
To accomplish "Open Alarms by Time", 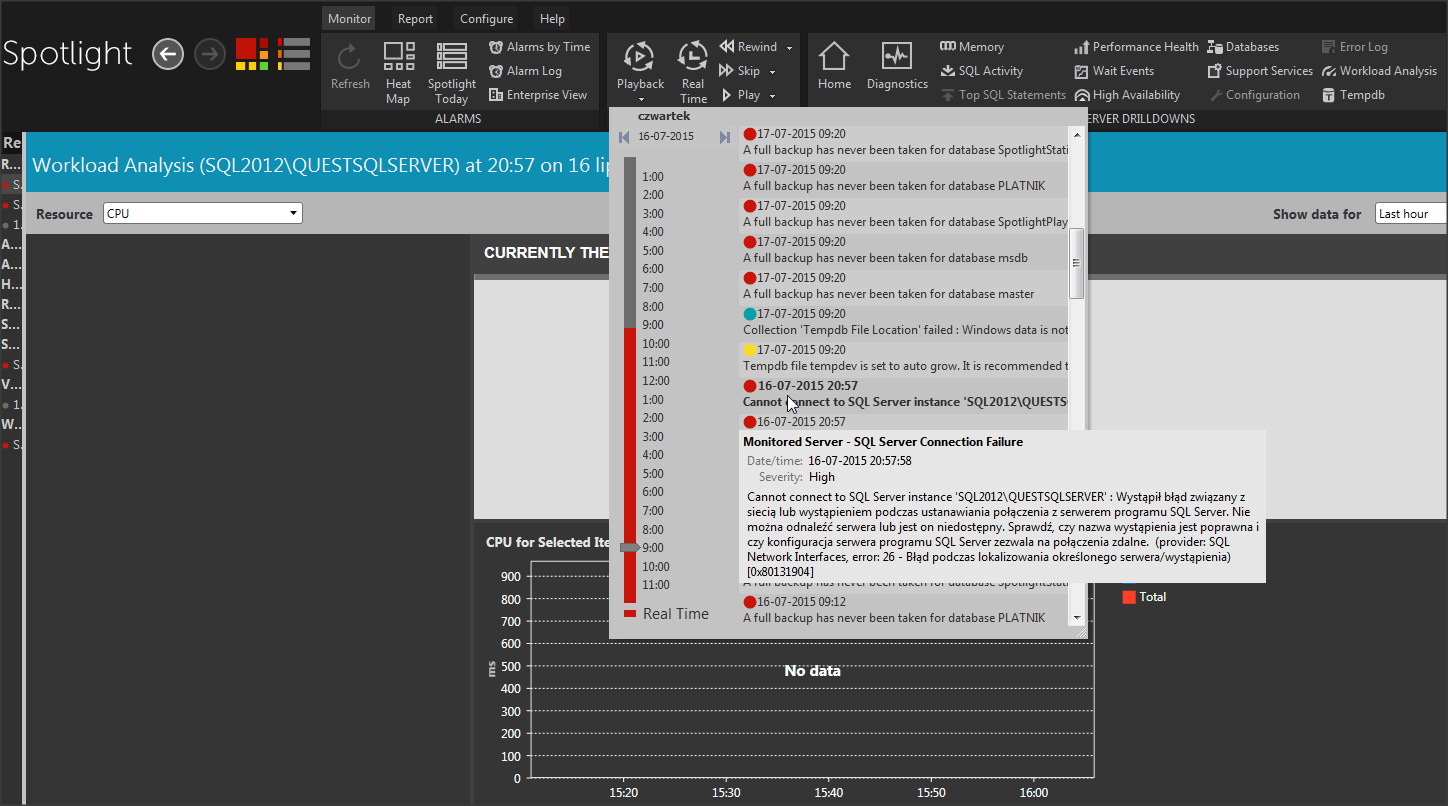I will (x=540, y=47).
